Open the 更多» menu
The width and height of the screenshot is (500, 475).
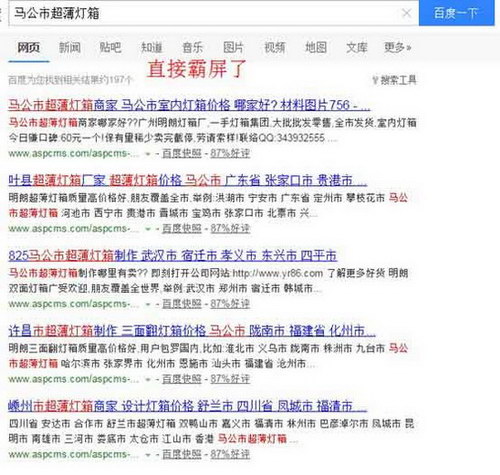[x=397, y=47]
